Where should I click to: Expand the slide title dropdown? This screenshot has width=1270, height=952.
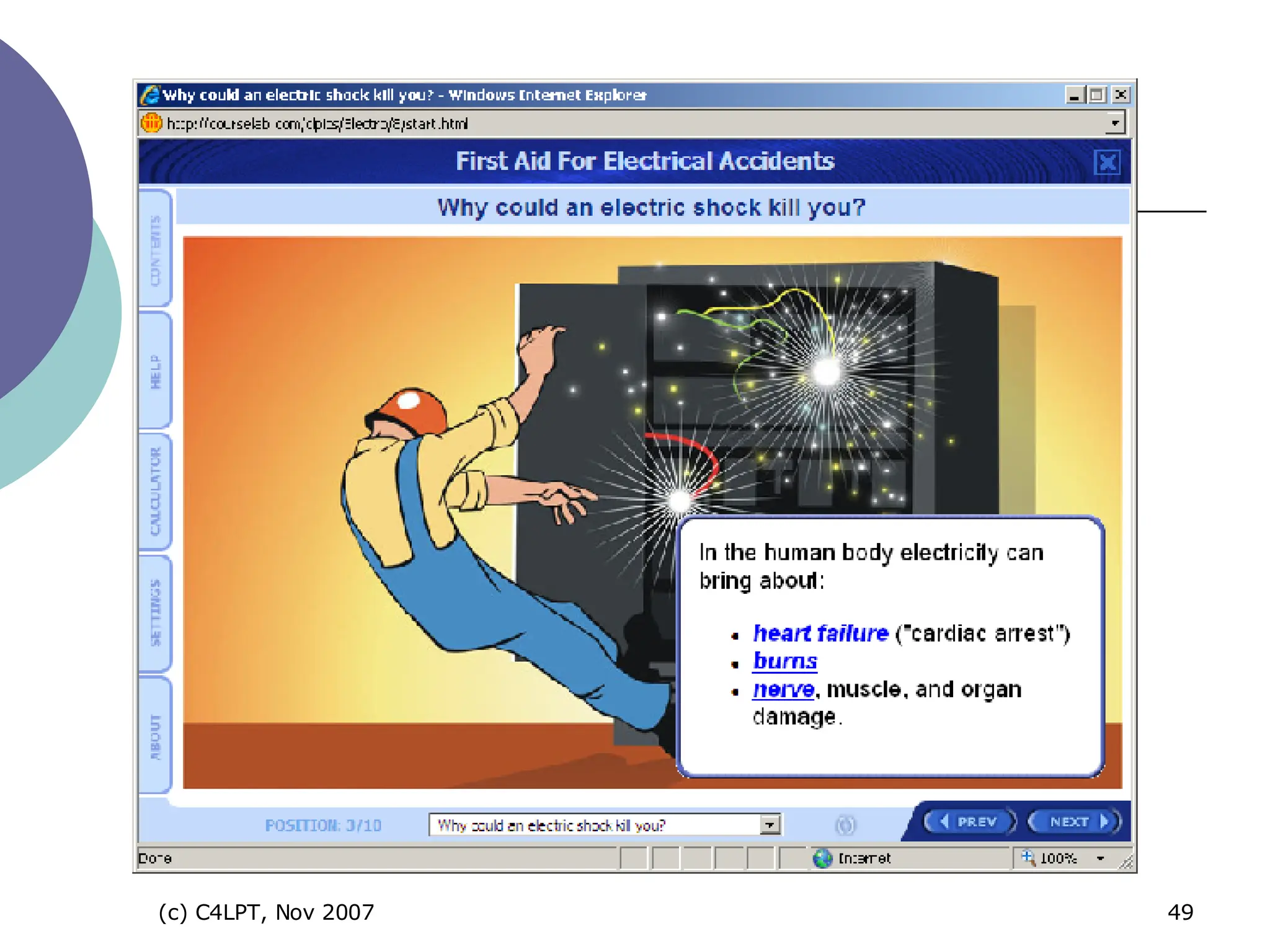point(770,825)
